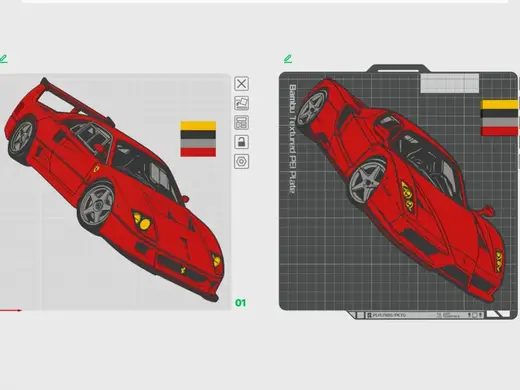Pick the yellow swatch on the left plate
This screenshot has height=390, width=520.
pos(198,126)
